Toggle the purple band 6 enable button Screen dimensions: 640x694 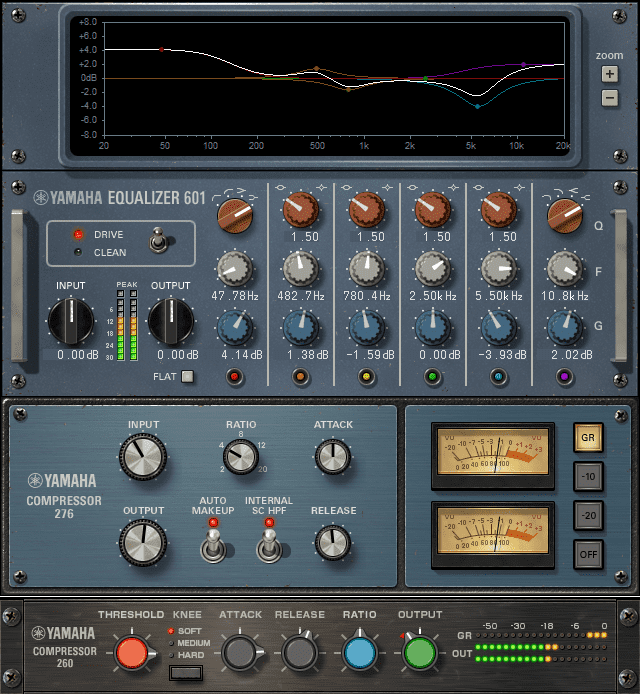[x=564, y=377]
